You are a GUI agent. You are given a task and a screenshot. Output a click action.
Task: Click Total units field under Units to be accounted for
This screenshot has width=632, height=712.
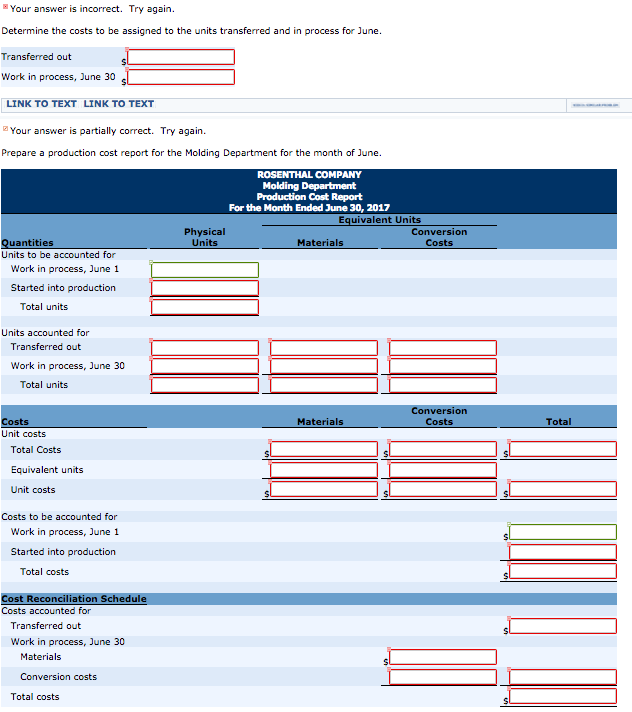click(x=205, y=307)
